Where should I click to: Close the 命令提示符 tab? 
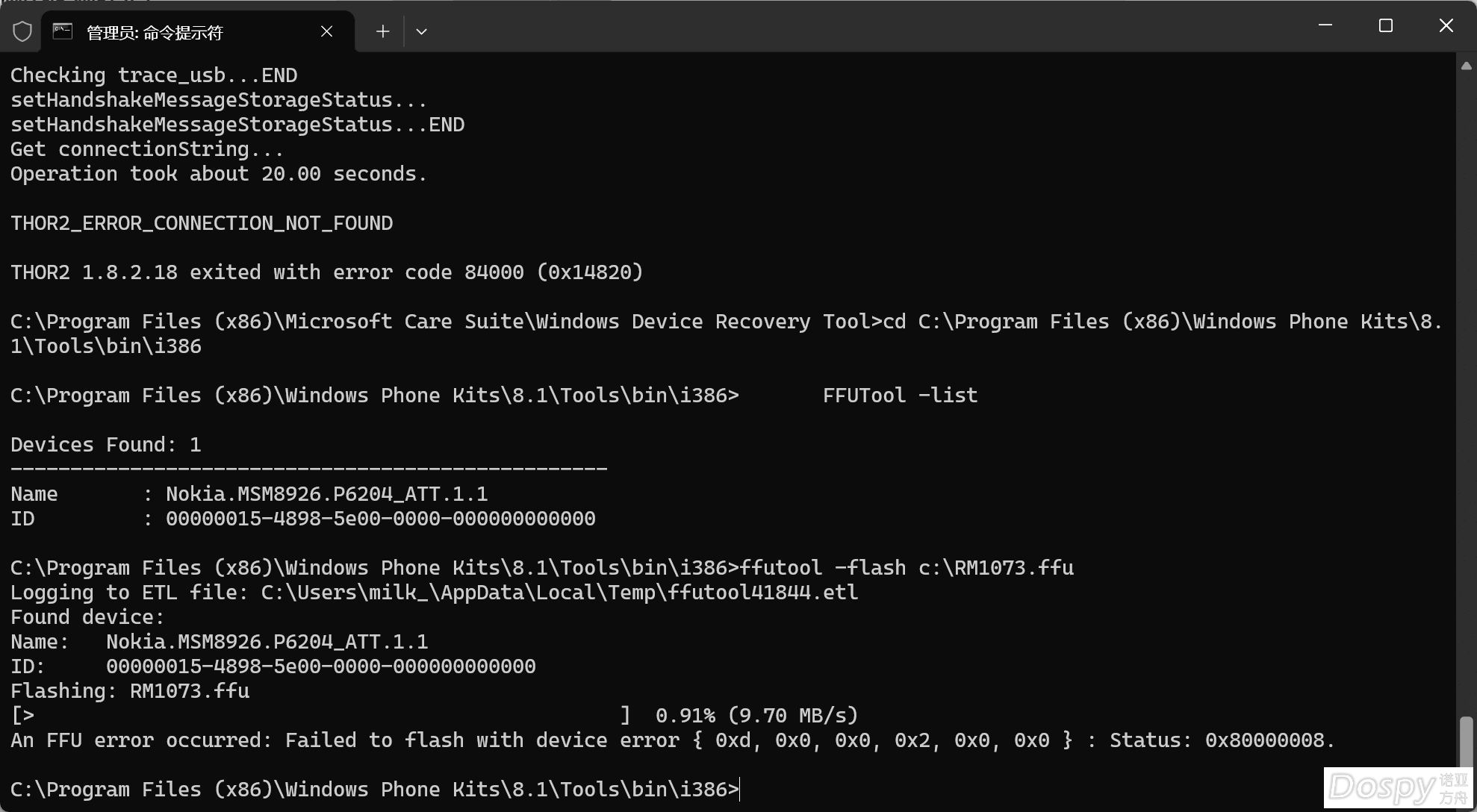pos(326,31)
